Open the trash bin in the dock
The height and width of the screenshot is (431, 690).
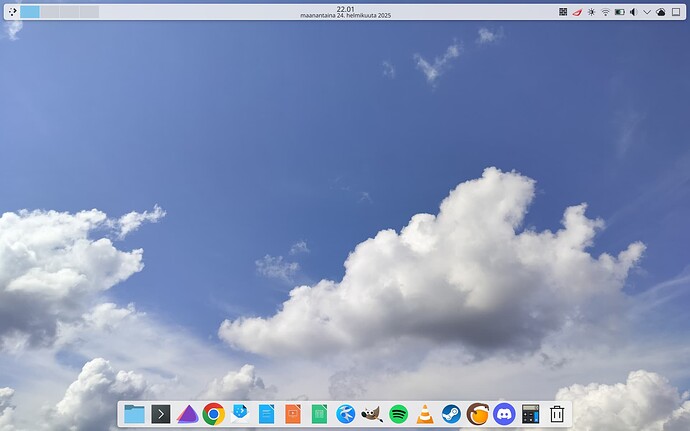pos(557,414)
